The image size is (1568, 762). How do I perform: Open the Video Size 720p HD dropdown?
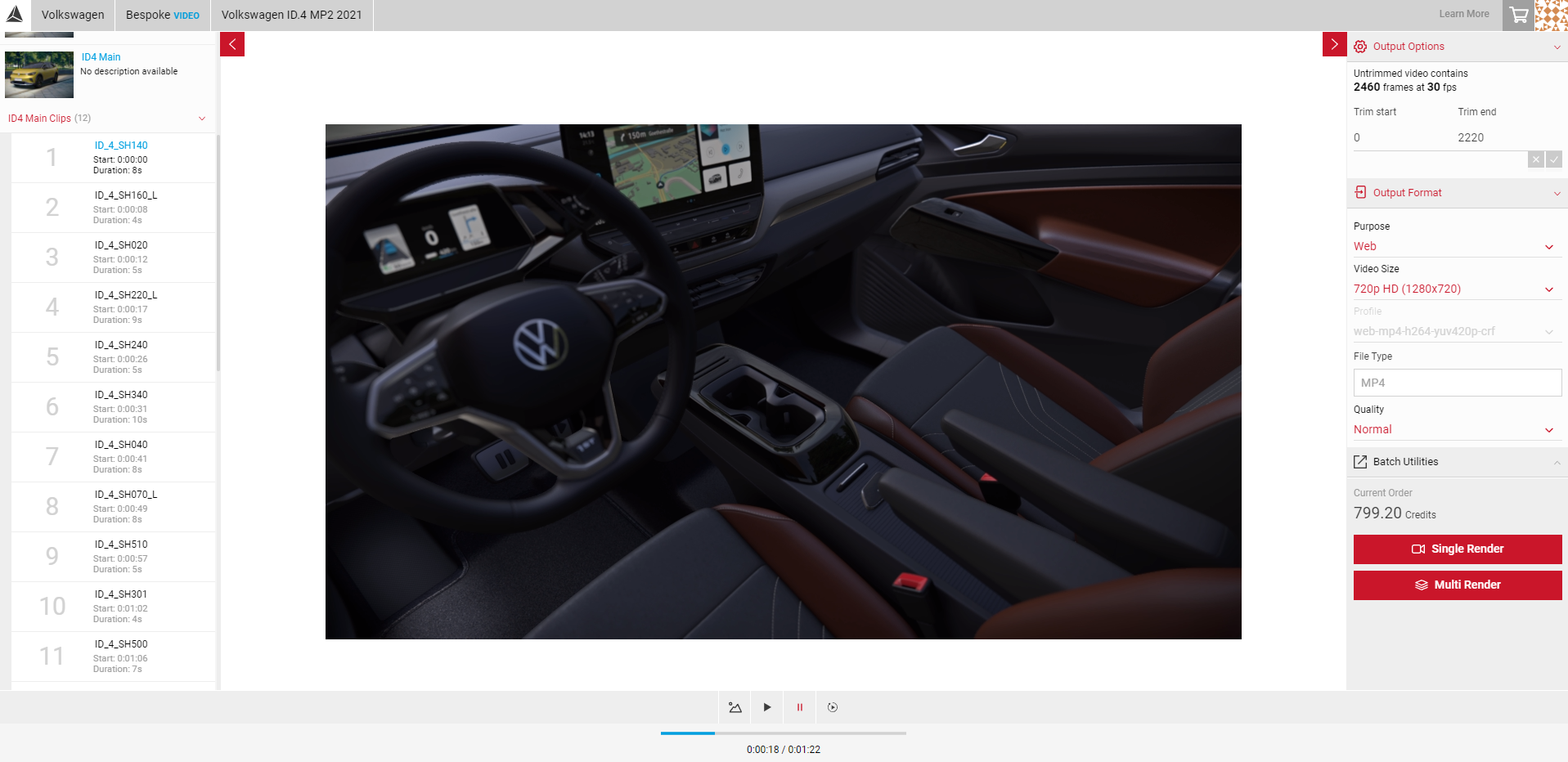[x=1457, y=289]
